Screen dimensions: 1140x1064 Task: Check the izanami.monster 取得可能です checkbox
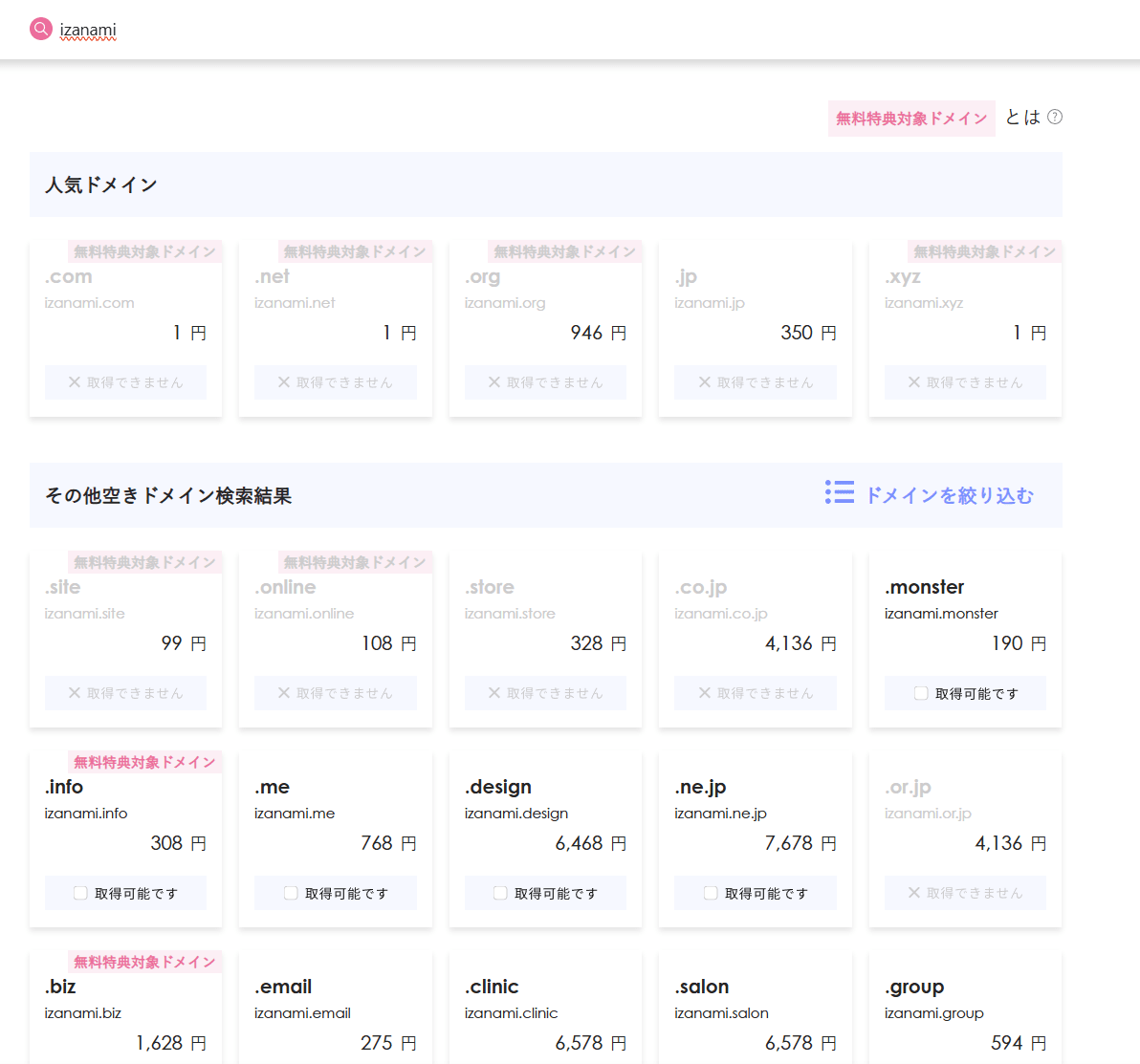coord(920,693)
